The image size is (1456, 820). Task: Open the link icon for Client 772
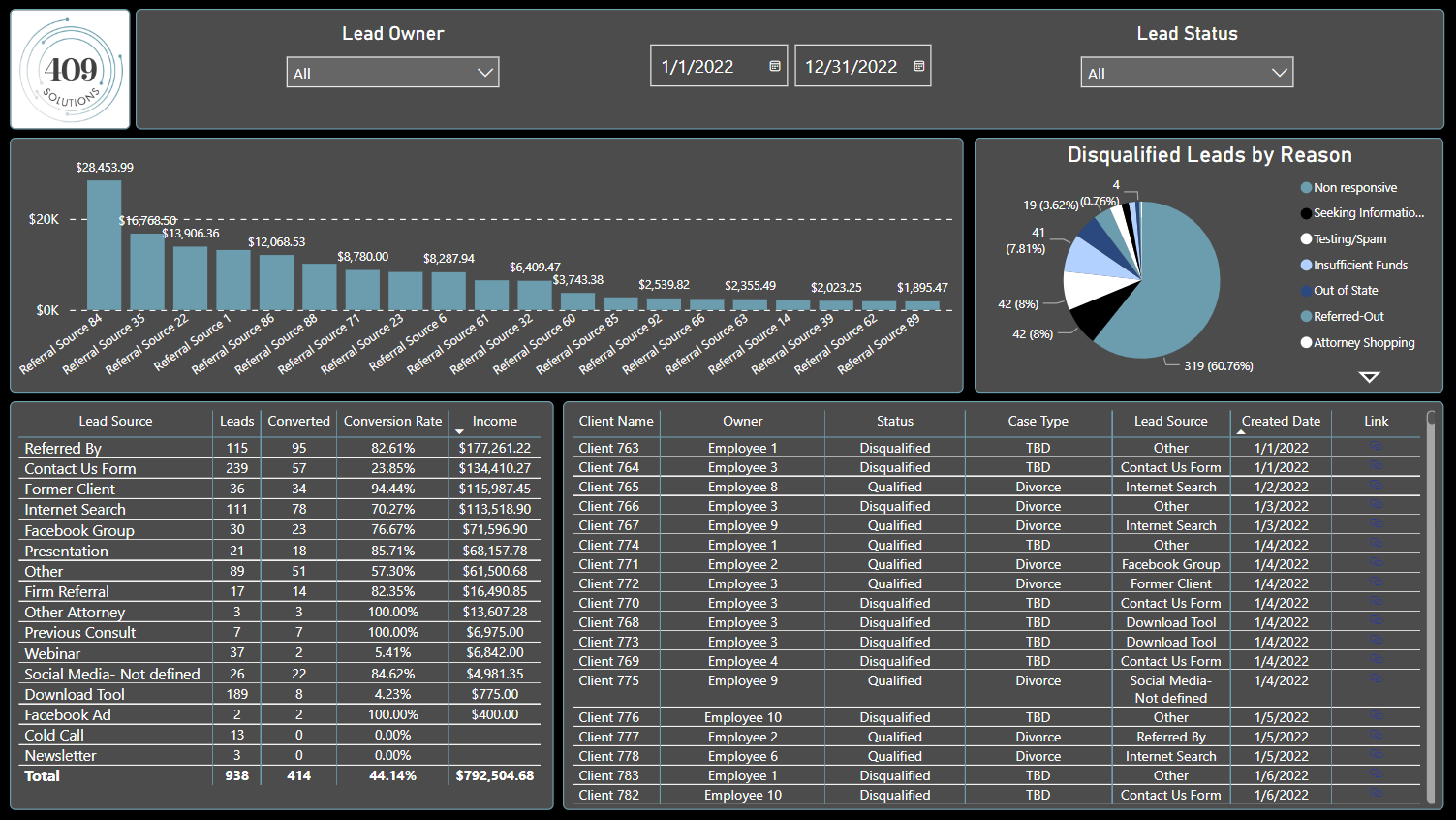(x=1376, y=582)
